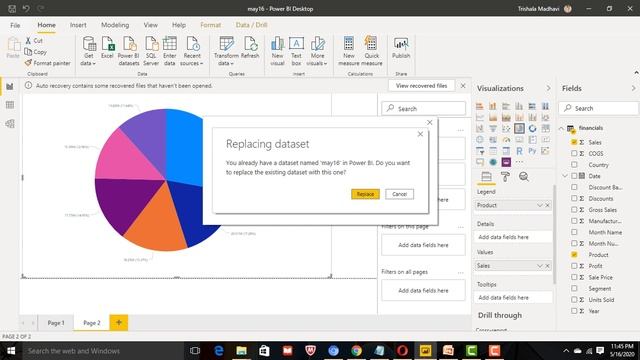Image resolution: width=640 pixels, height=360 pixels.
Task: Switch to the donut chart visual
Action: [x=532, y=129]
